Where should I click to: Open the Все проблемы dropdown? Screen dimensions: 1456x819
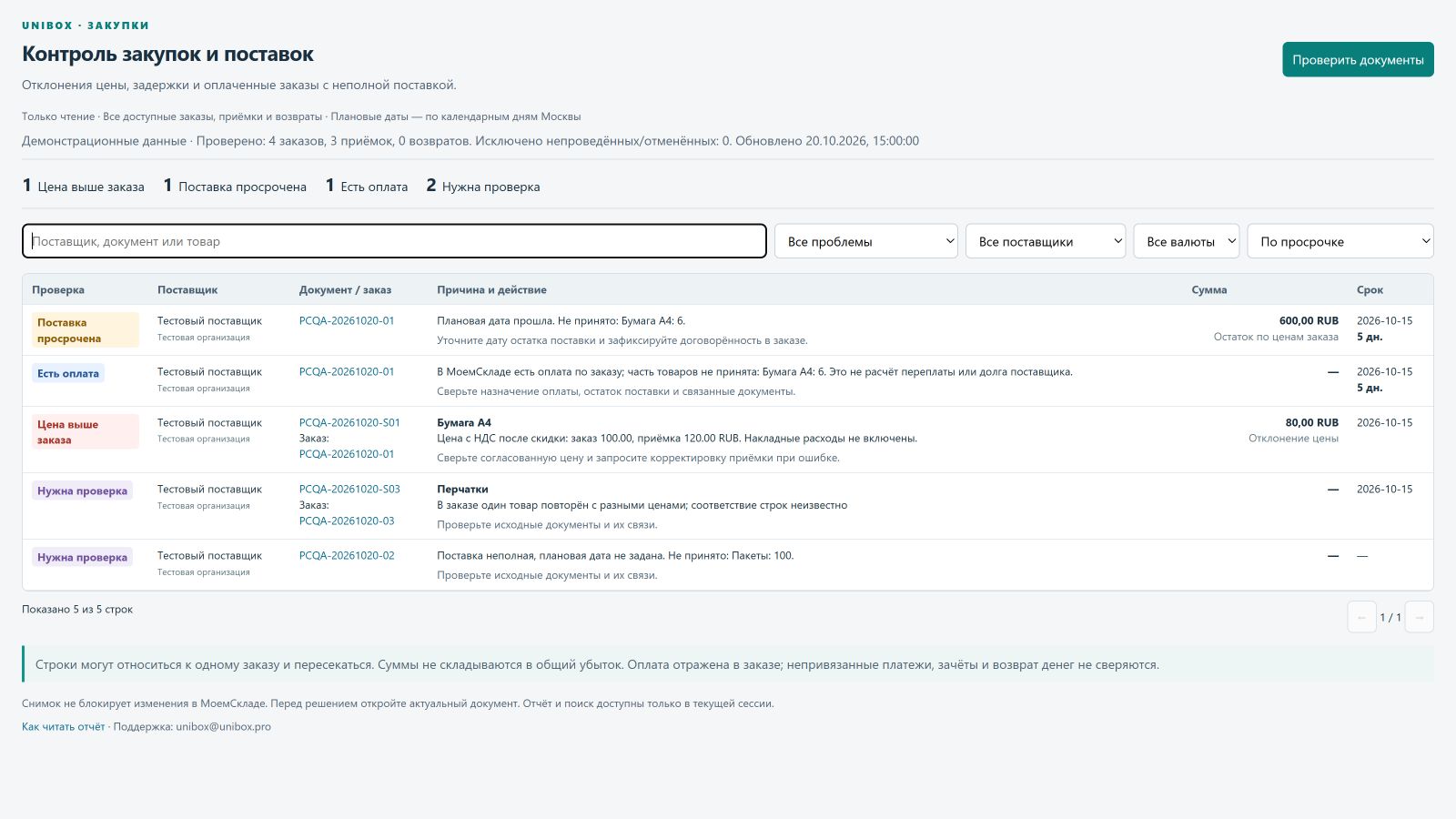[865, 241]
